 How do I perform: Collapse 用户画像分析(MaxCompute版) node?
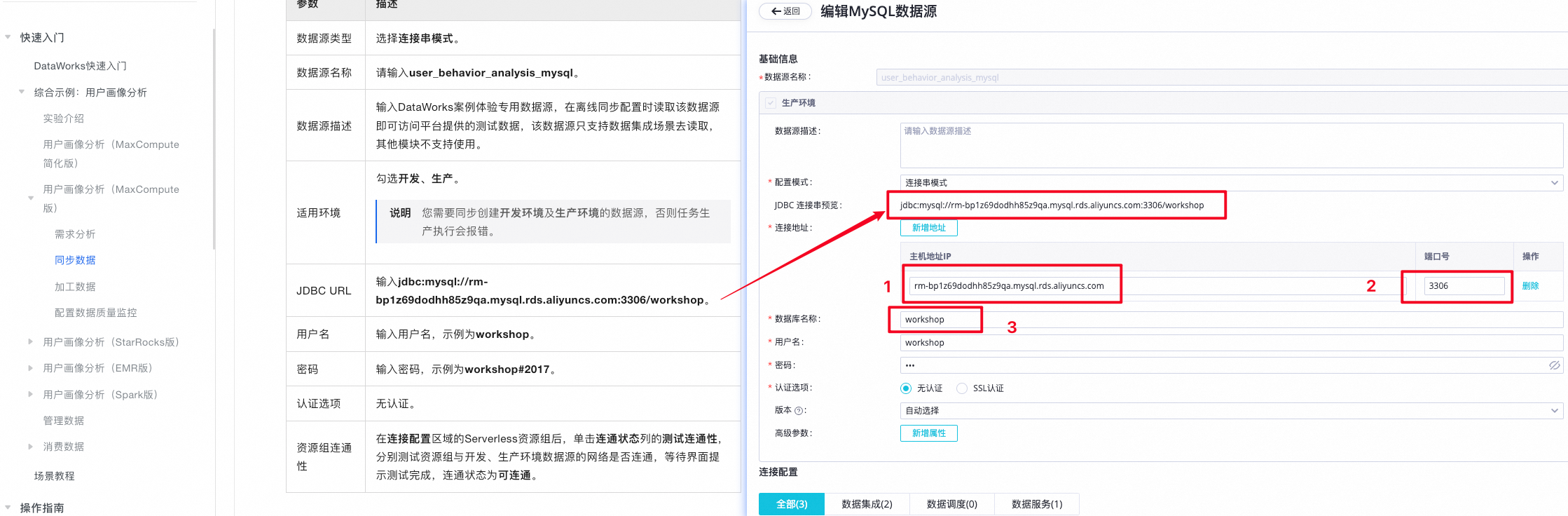[31, 198]
